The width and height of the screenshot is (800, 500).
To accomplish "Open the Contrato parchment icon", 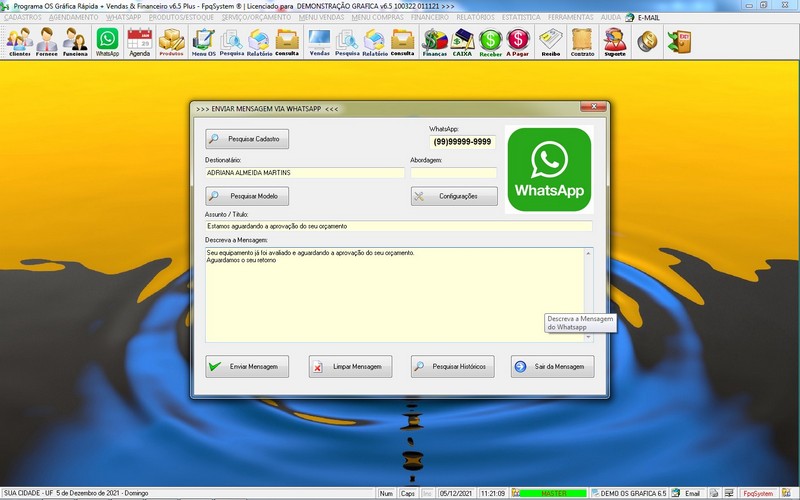I will pos(582,42).
